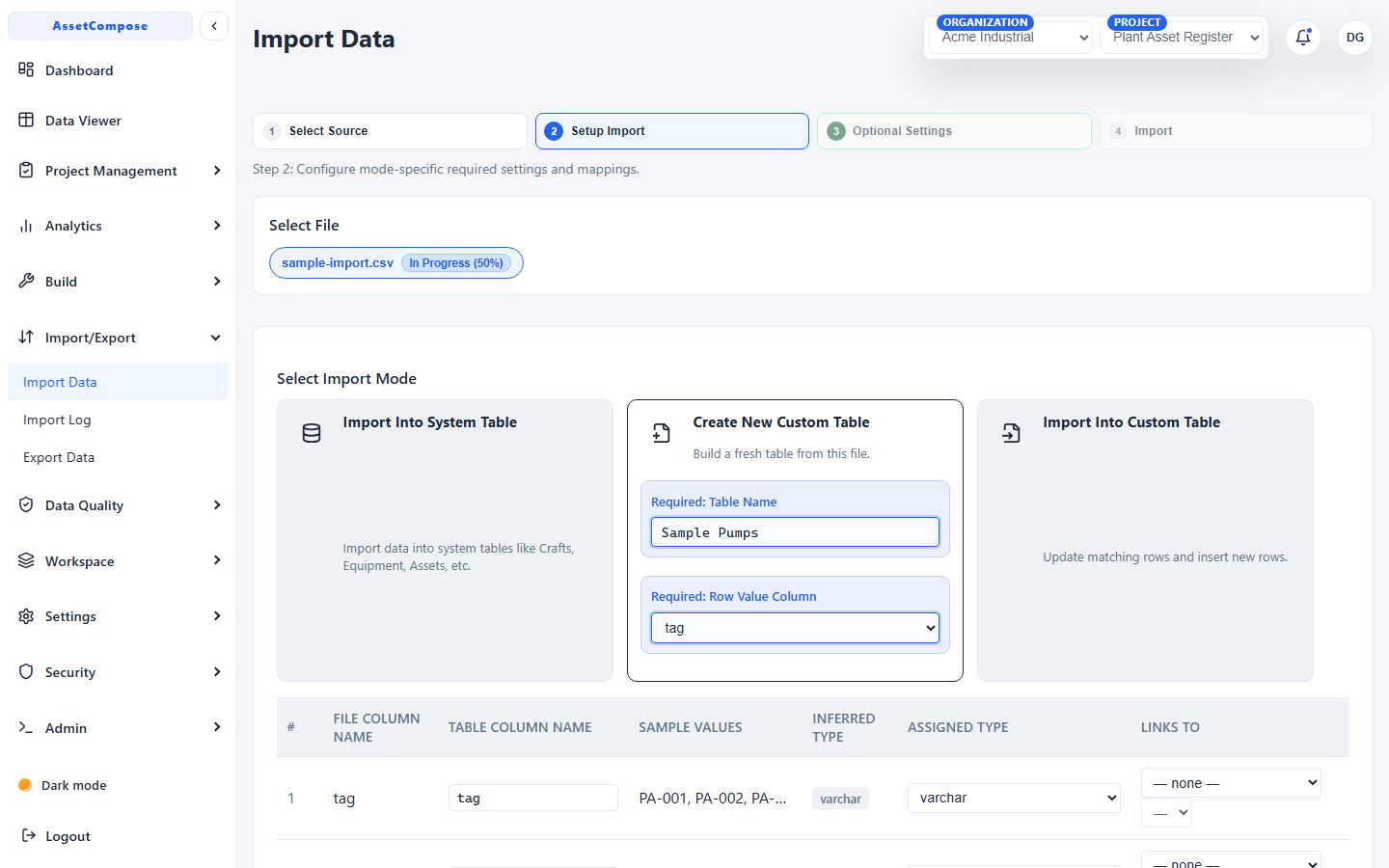Screen dimensions: 1389x868
Task: Expand the Settings submenu arrow
Action: tap(217, 616)
